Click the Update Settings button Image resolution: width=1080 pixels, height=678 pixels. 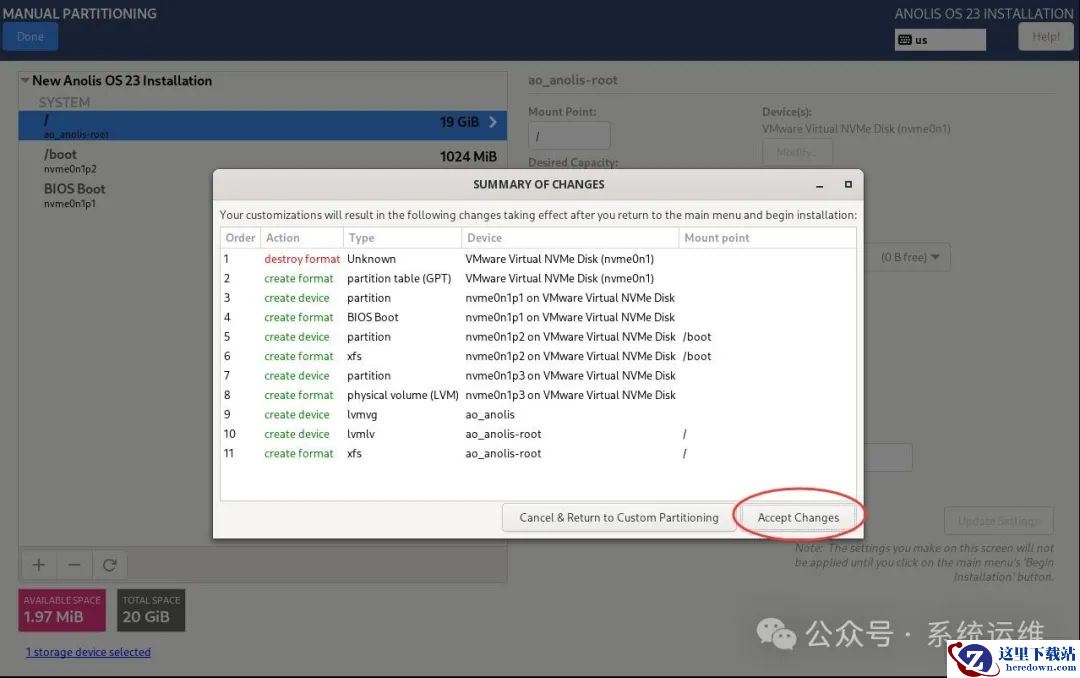pyautogui.click(x=999, y=521)
